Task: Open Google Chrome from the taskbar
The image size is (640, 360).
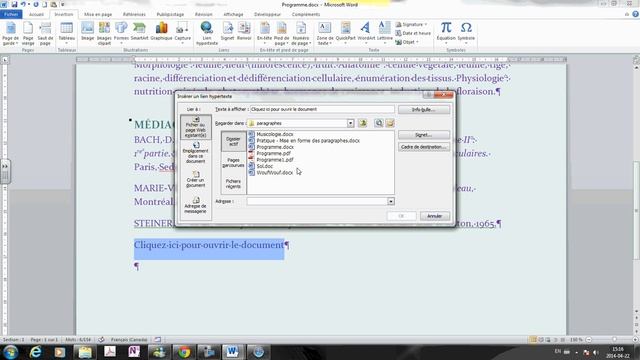Action: pos(184,352)
